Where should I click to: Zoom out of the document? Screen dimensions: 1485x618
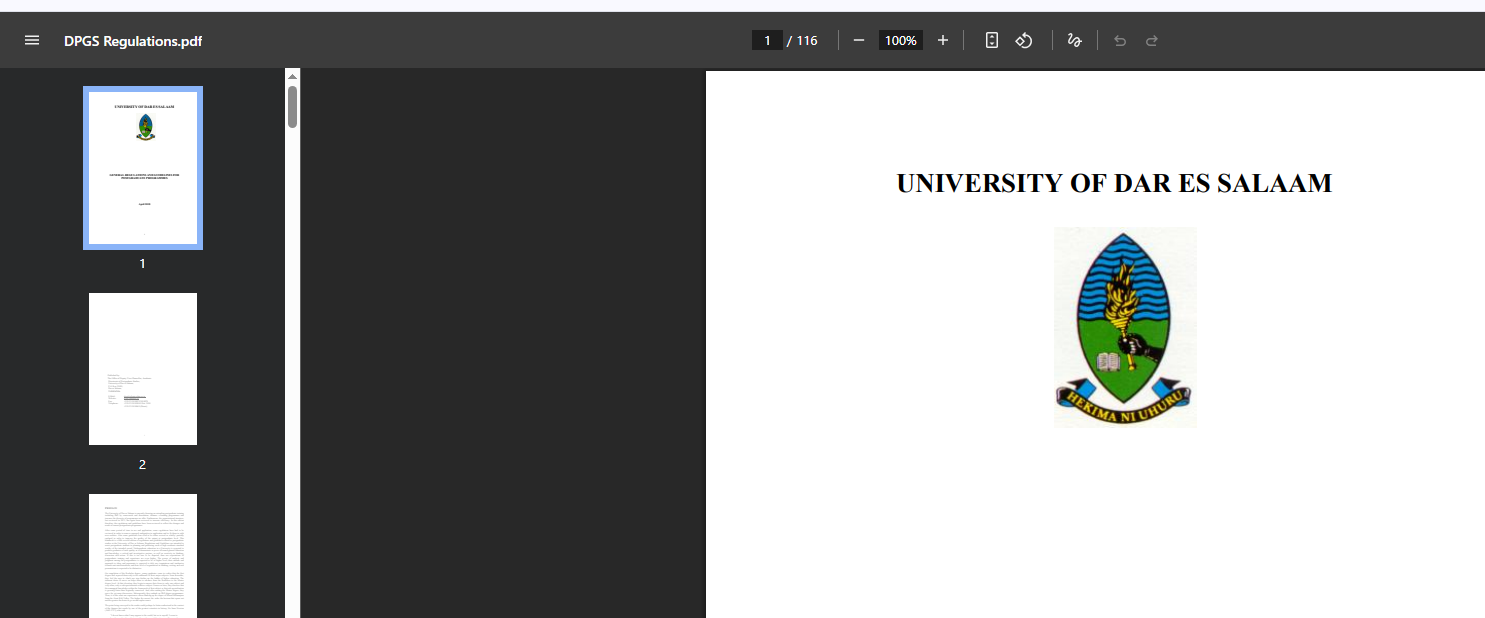pyautogui.click(x=858, y=40)
